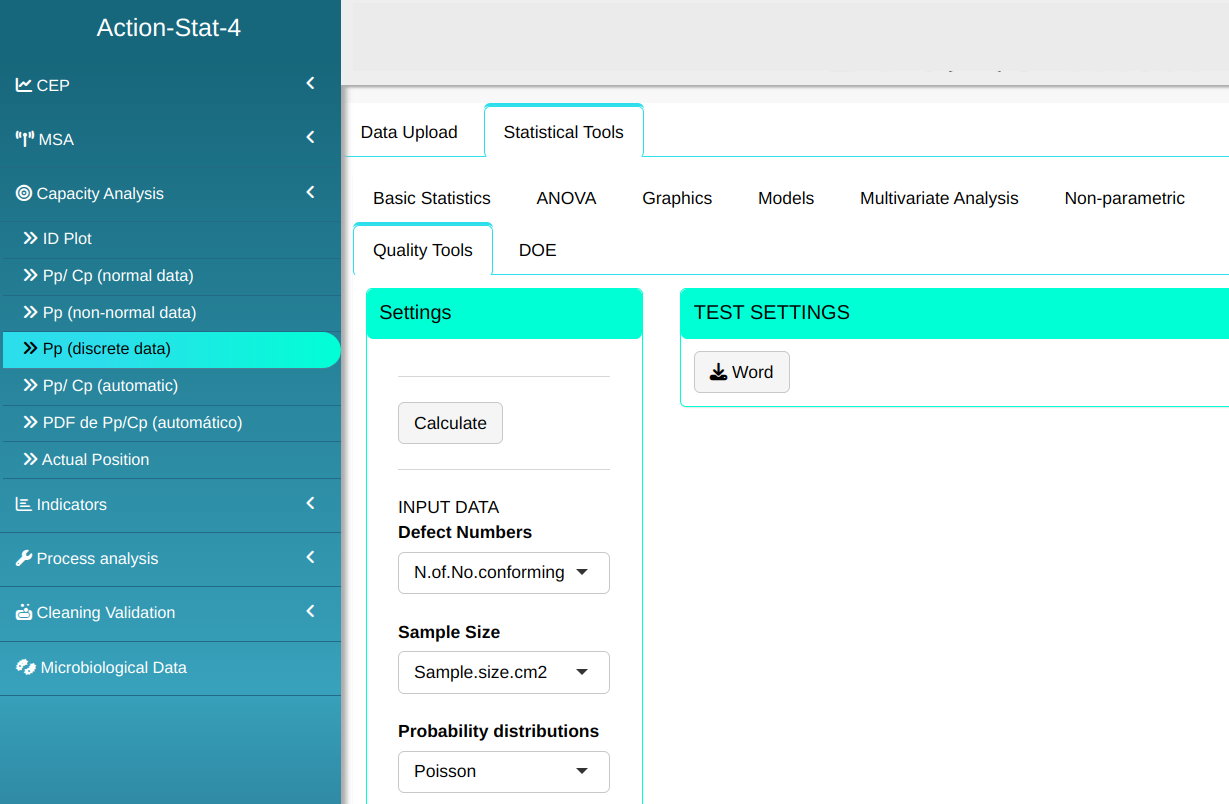Click the Cleaning Validation icon
This screenshot has height=804, width=1229.
tap(24, 612)
